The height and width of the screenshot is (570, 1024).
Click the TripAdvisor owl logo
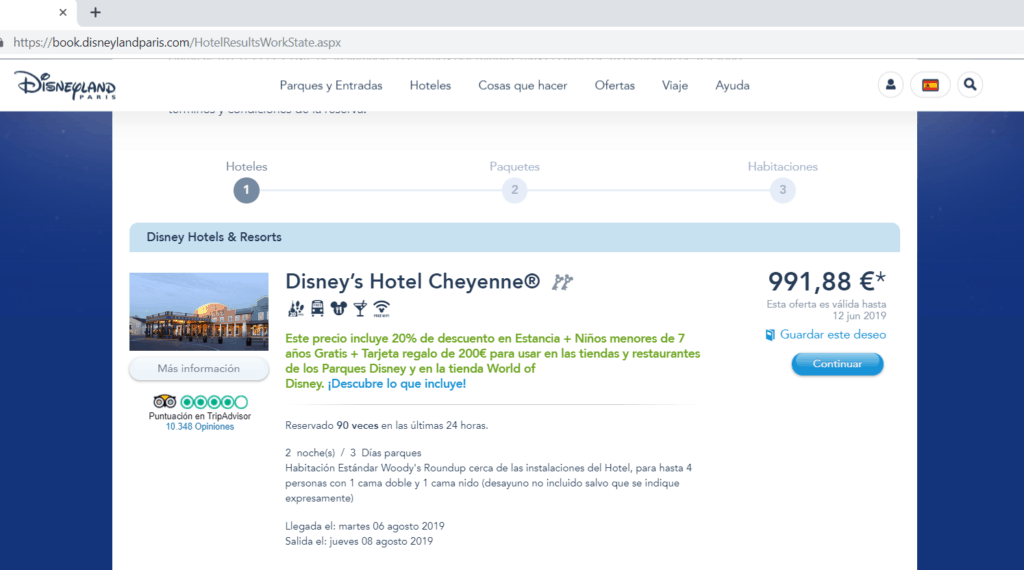[165, 402]
